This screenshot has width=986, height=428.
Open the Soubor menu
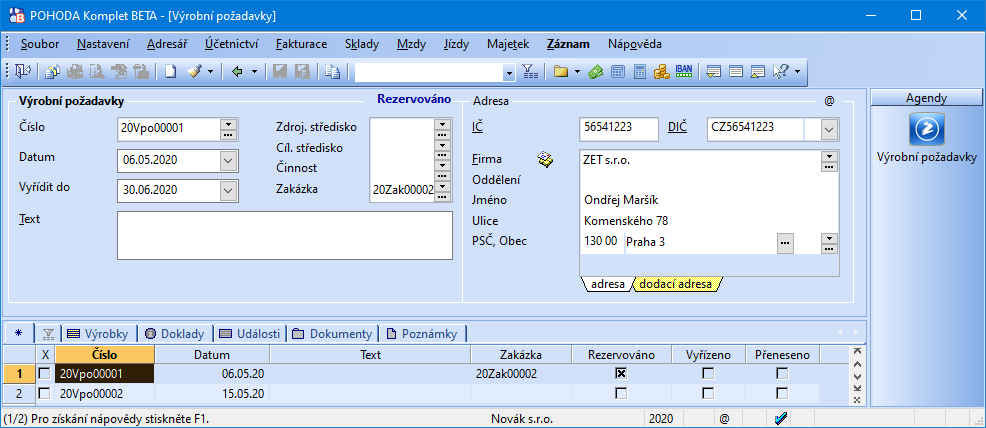(40, 44)
